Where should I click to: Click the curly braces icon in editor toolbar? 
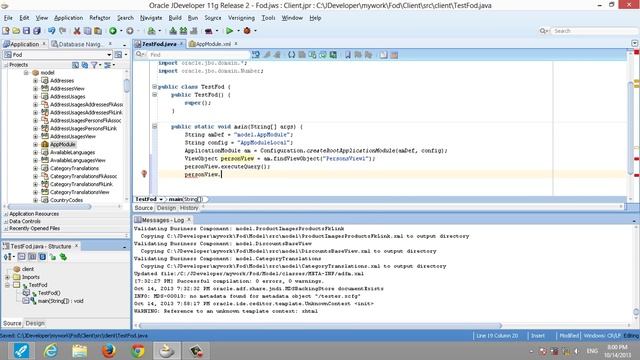point(291,55)
